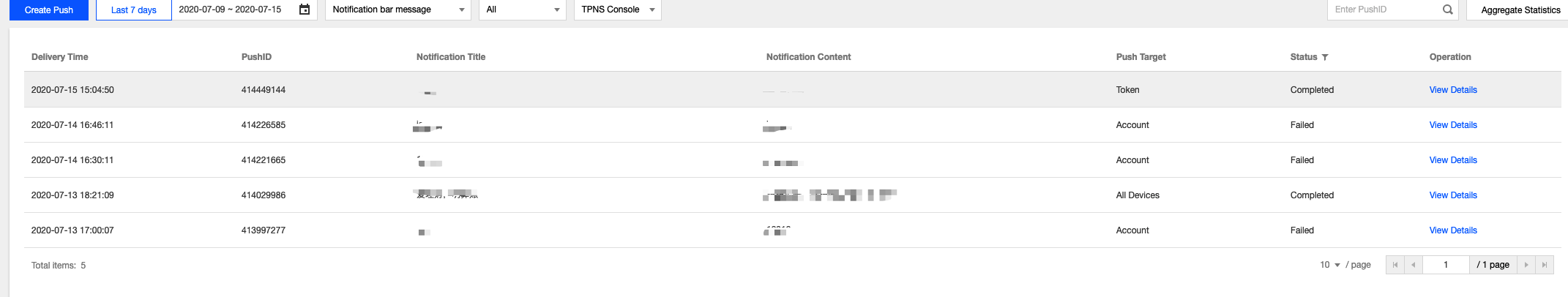Expand the Notification bar message dropdown
Image resolution: width=1568 pixels, height=297 pixels.
tap(398, 10)
